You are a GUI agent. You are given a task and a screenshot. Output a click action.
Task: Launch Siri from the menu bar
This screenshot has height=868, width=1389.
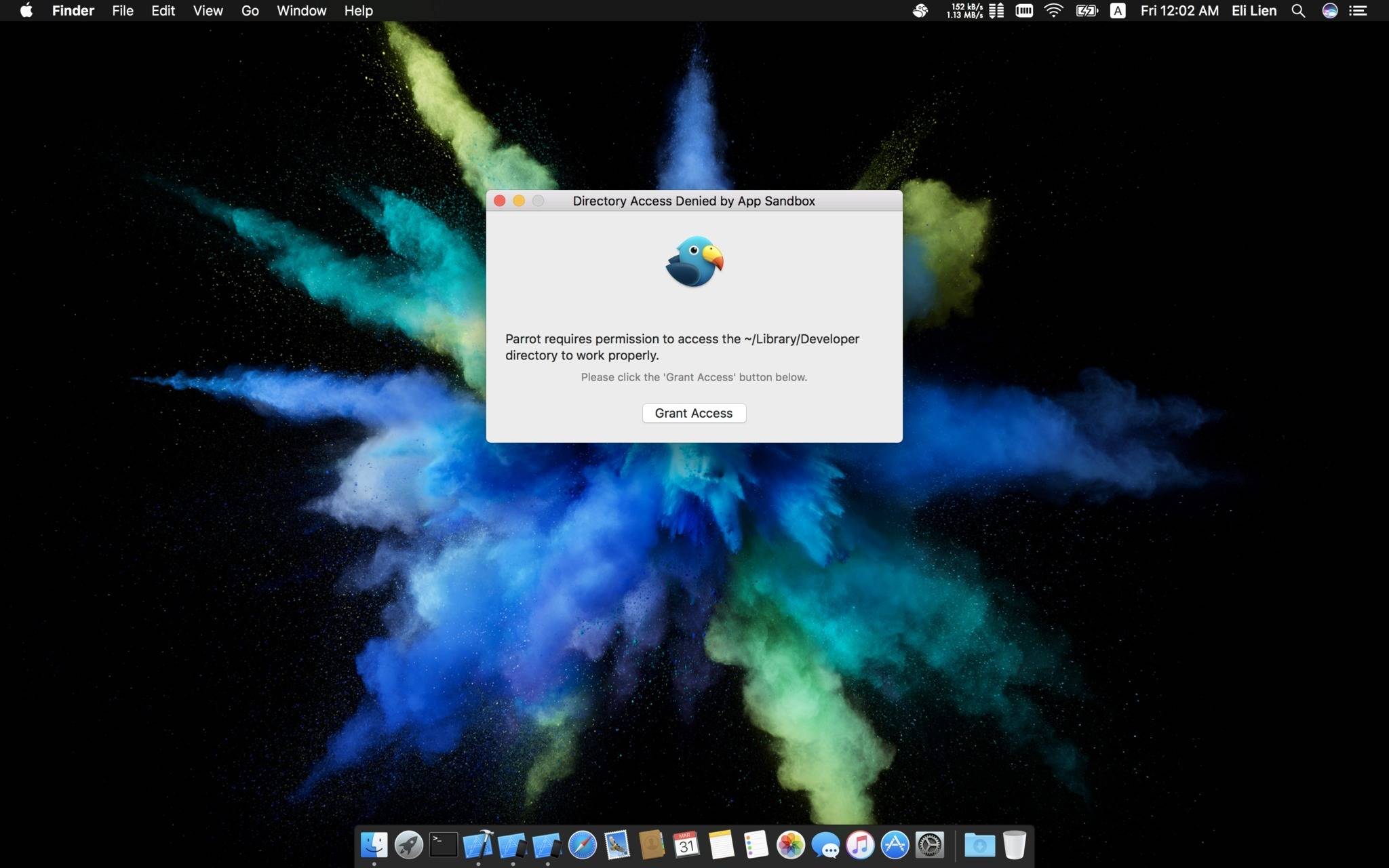(1330, 10)
